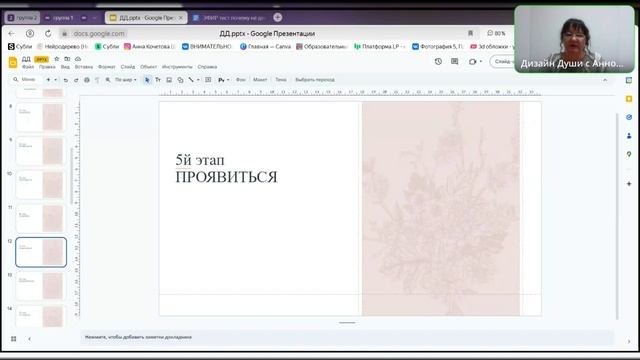Open the Главная — Canva bookmark

tap(265, 47)
